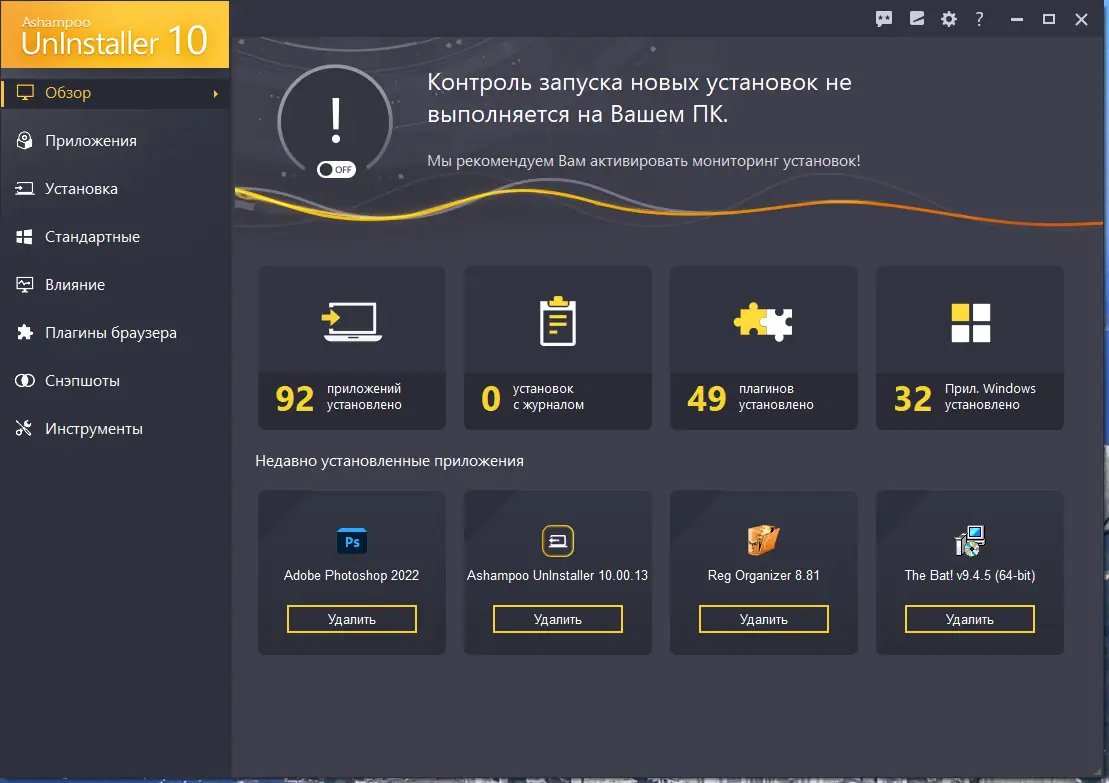The height and width of the screenshot is (783, 1109).
Task: Open the Приложения section
Action: point(115,141)
